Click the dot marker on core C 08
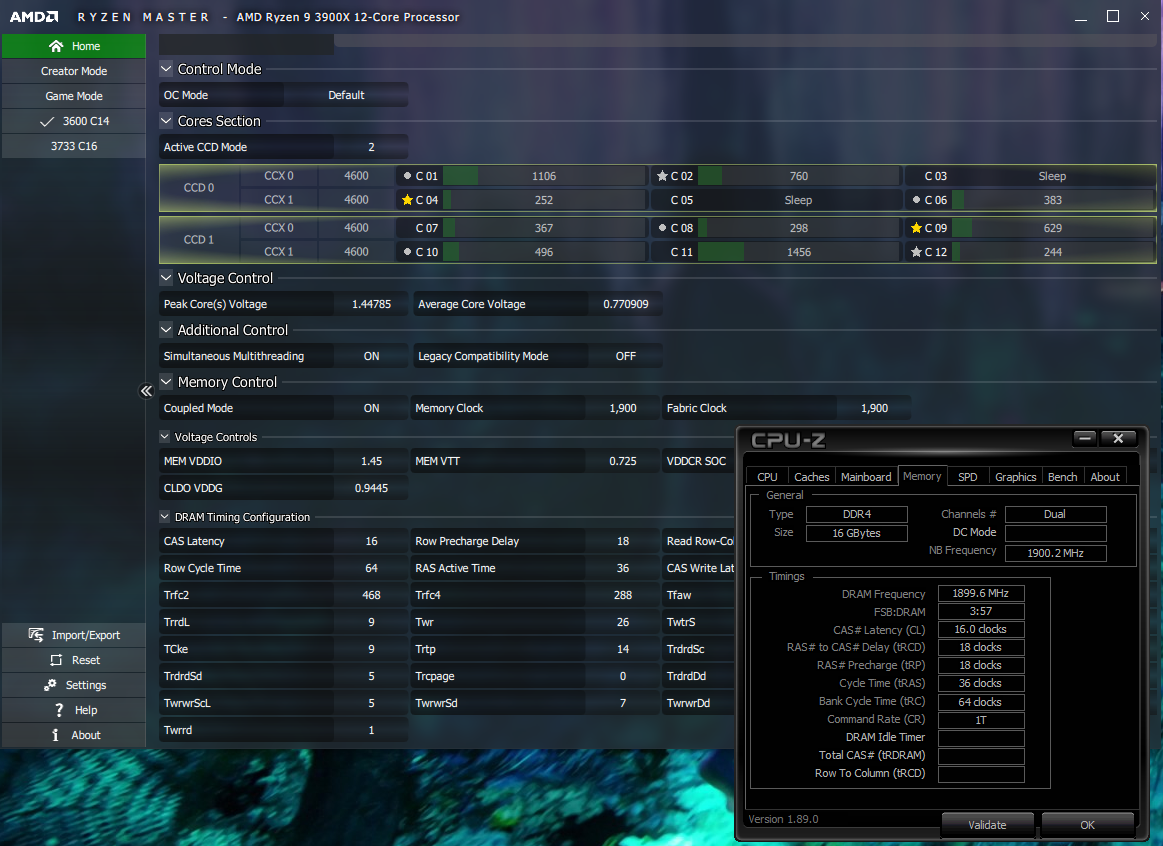Screen dimensions: 1163x846 (x=662, y=228)
